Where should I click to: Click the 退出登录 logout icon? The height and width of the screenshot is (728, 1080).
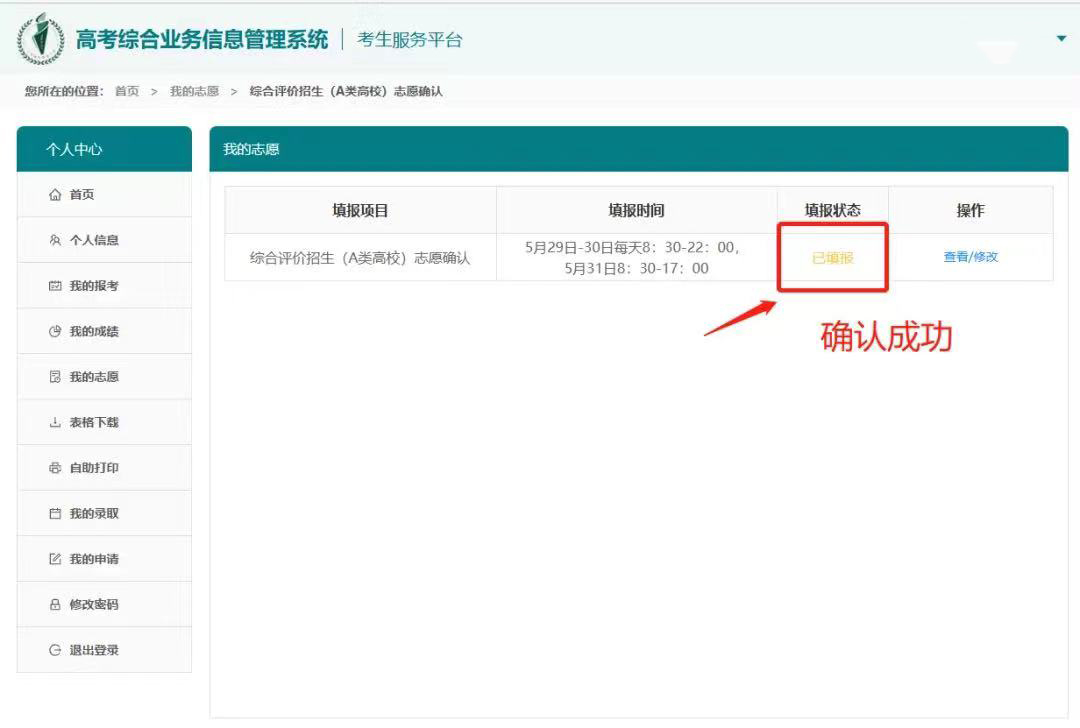(x=55, y=651)
